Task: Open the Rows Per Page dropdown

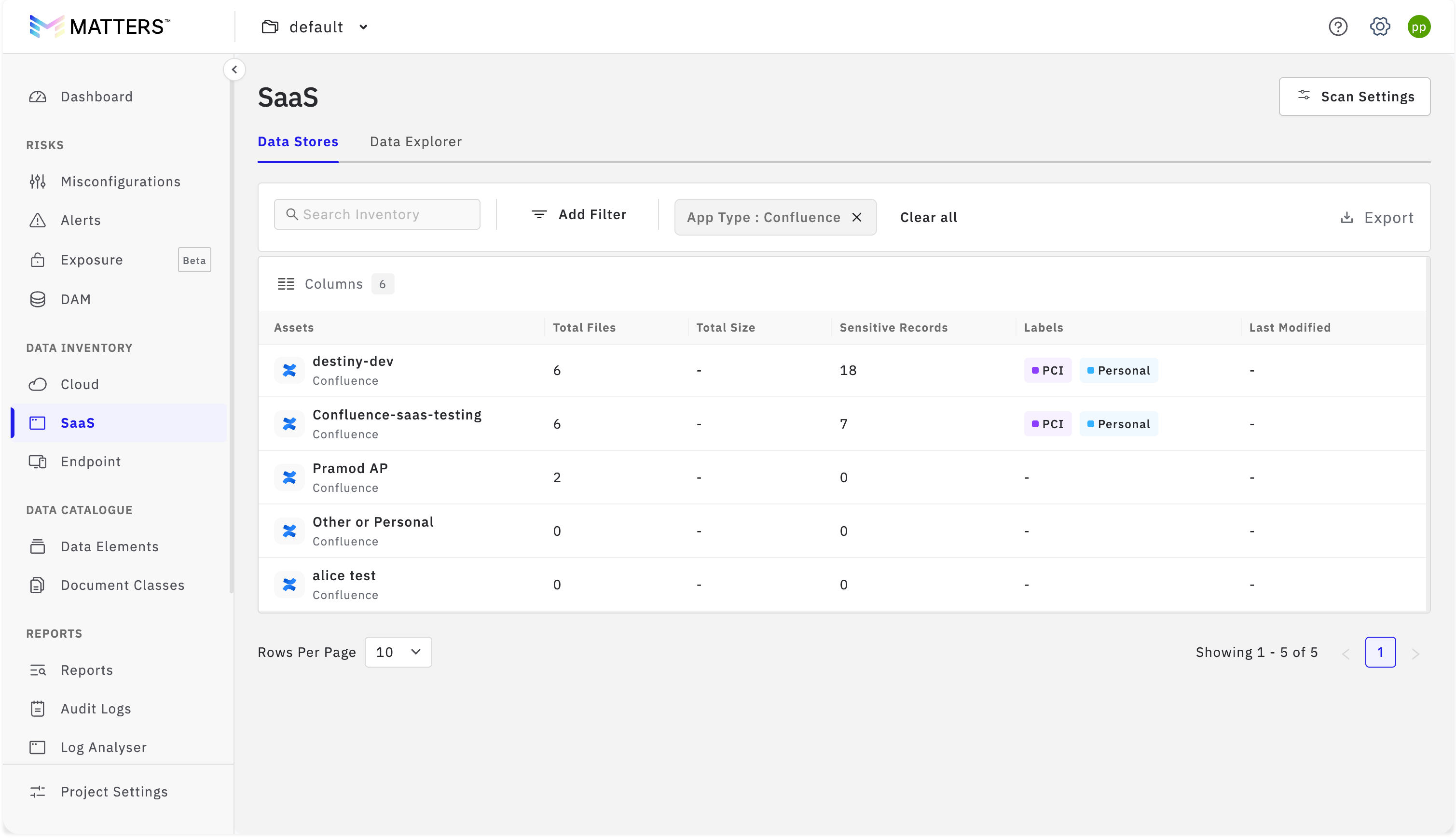Action: (x=398, y=653)
